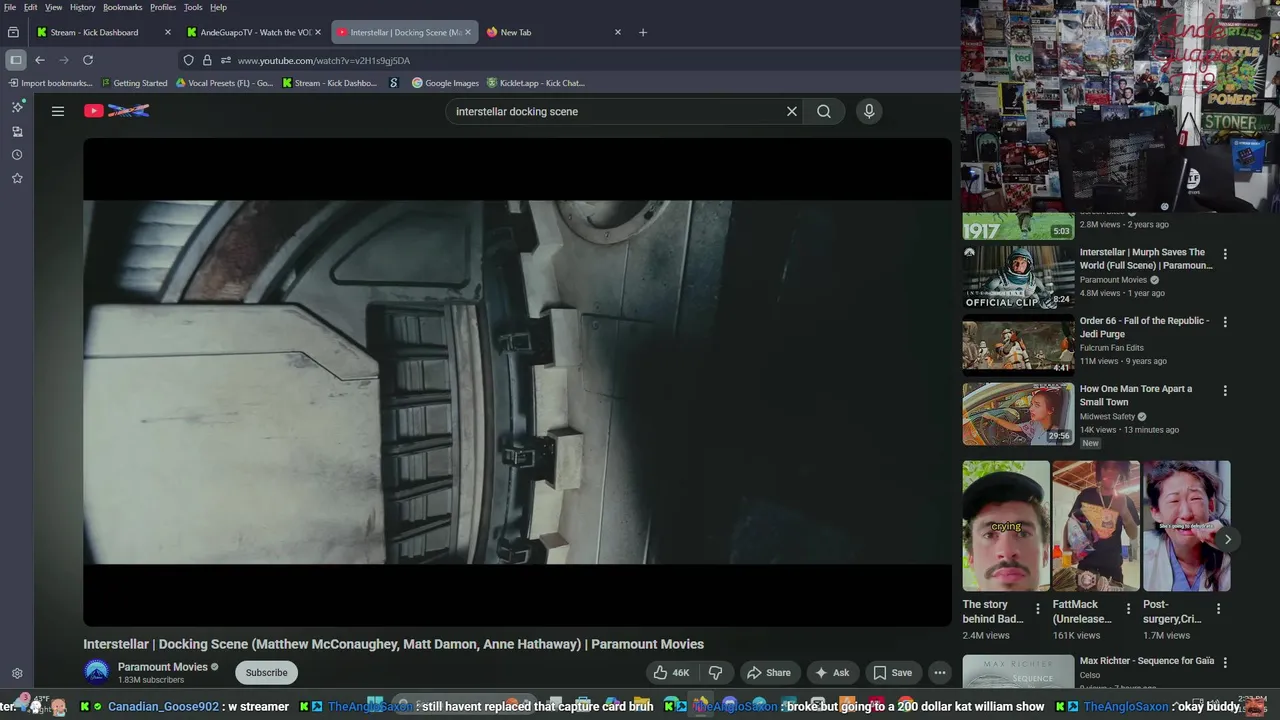
Task: Open site permissions icon in address bar
Action: (x=225, y=60)
